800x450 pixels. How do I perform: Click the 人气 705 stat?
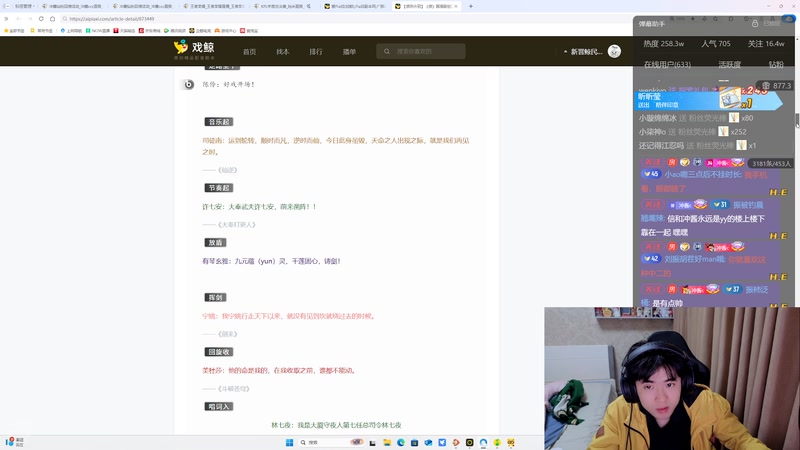[715, 44]
